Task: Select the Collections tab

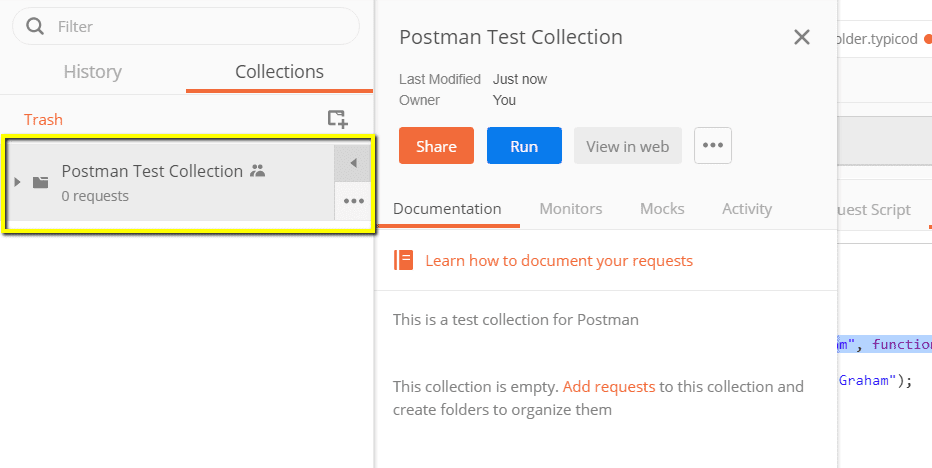Action: click(279, 72)
